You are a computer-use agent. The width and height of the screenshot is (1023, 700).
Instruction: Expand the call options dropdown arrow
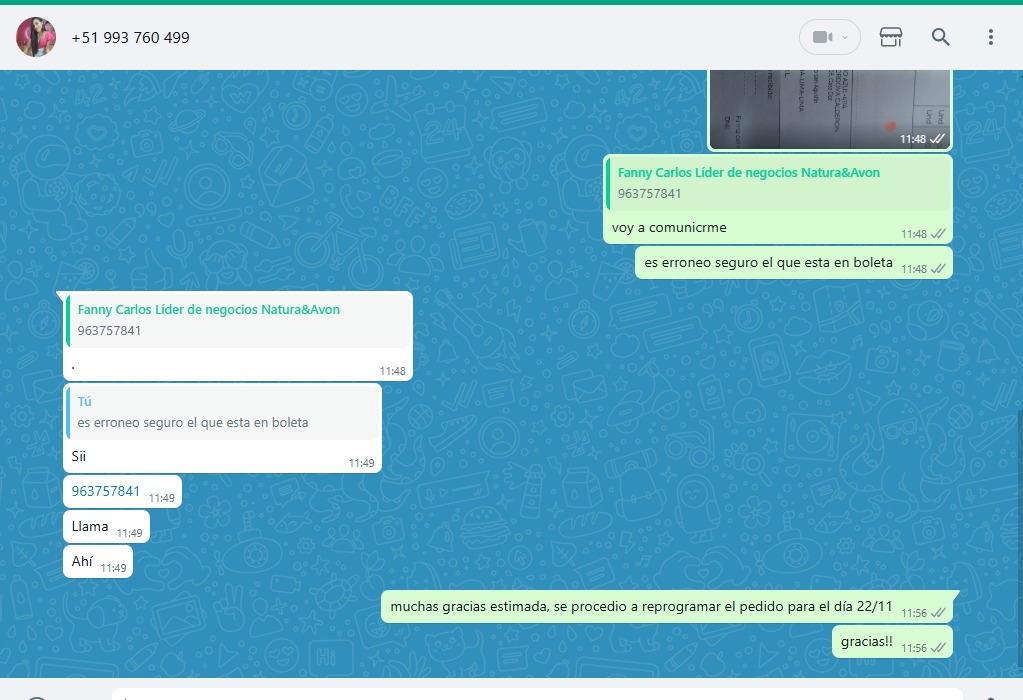click(x=846, y=37)
